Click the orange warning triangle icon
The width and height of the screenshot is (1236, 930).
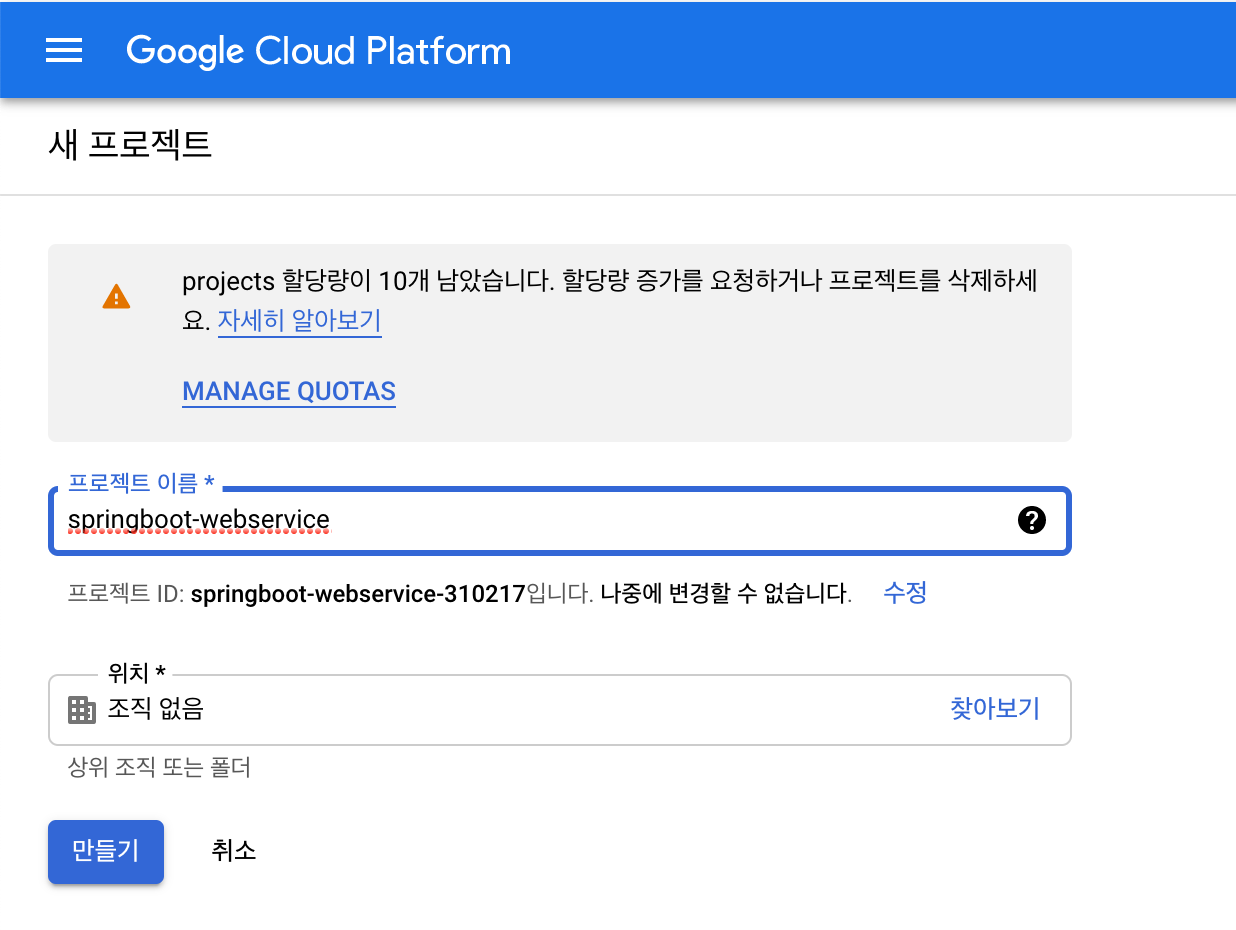[116, 297]
